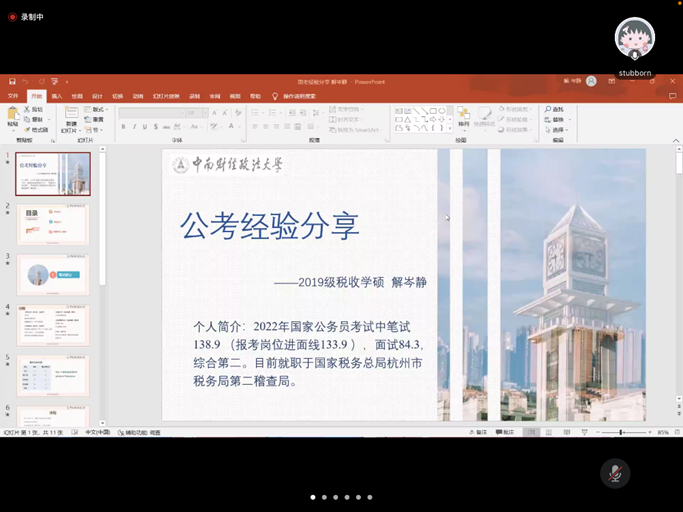This screenshot has height=512, width=683.
Task: Open the Arrange (排列) tool
Action: (464, 117)
